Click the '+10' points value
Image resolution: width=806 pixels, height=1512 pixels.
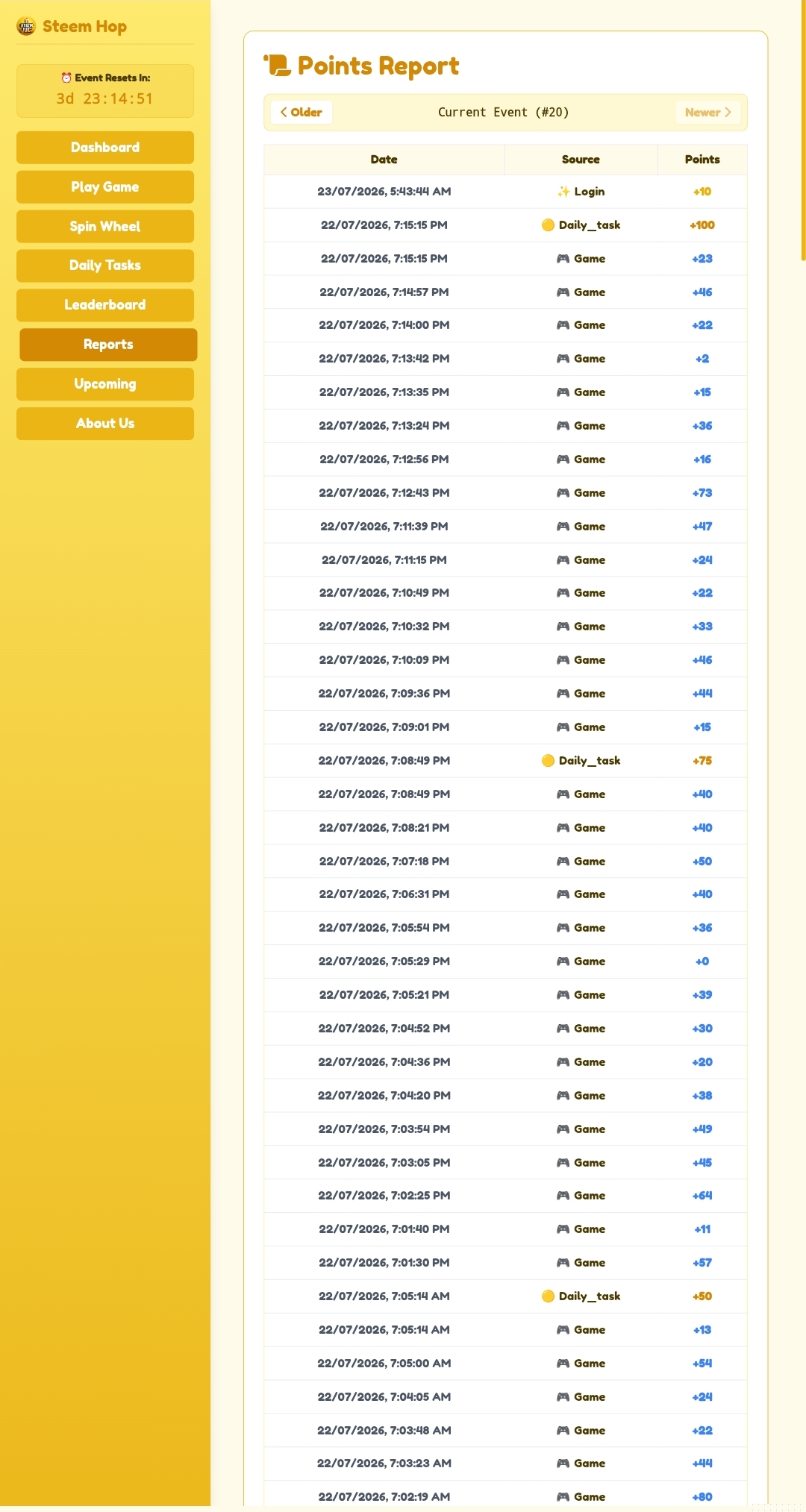click(702, 192)
